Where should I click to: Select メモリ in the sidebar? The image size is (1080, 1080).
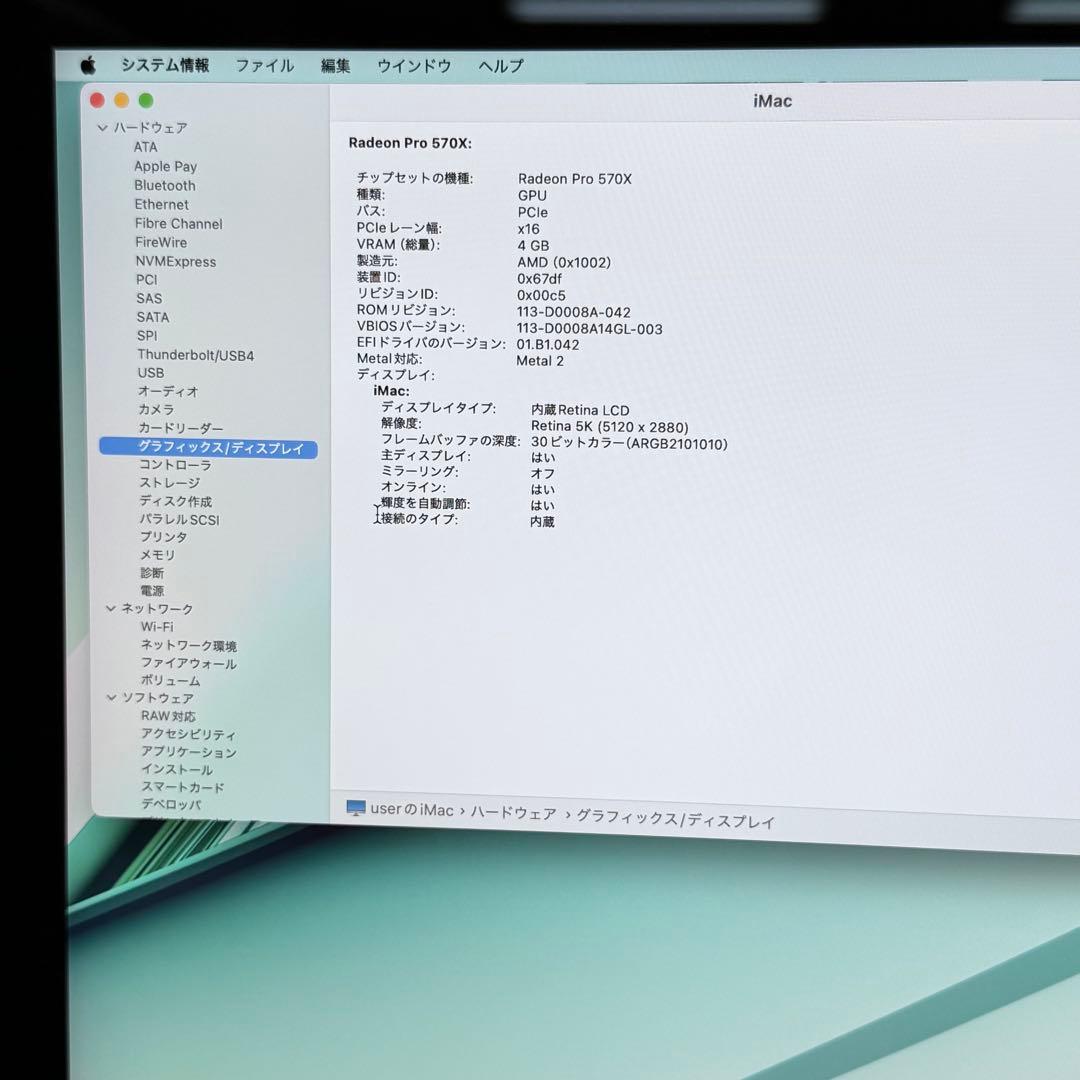pos(158,554)
